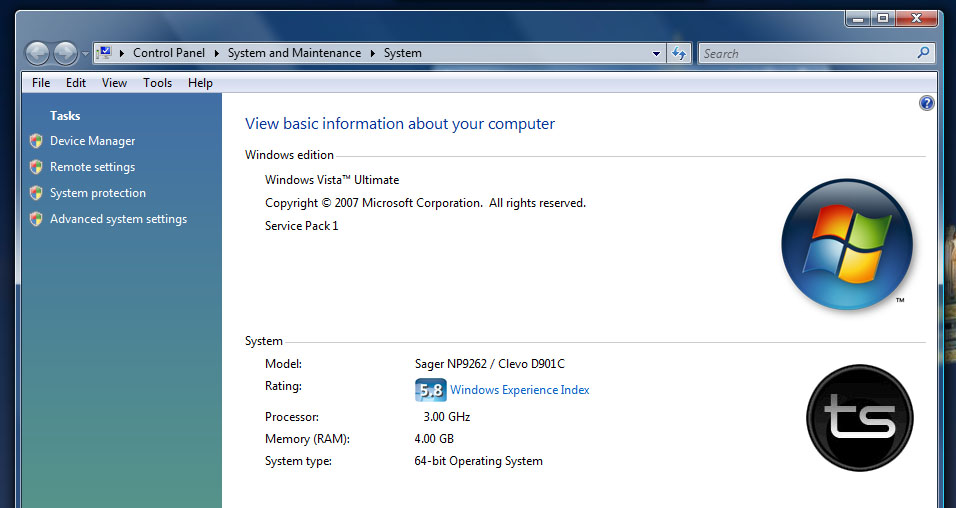Open the View menu
The width and height of the screenshot is (956, 508).
tap(114, 83)
